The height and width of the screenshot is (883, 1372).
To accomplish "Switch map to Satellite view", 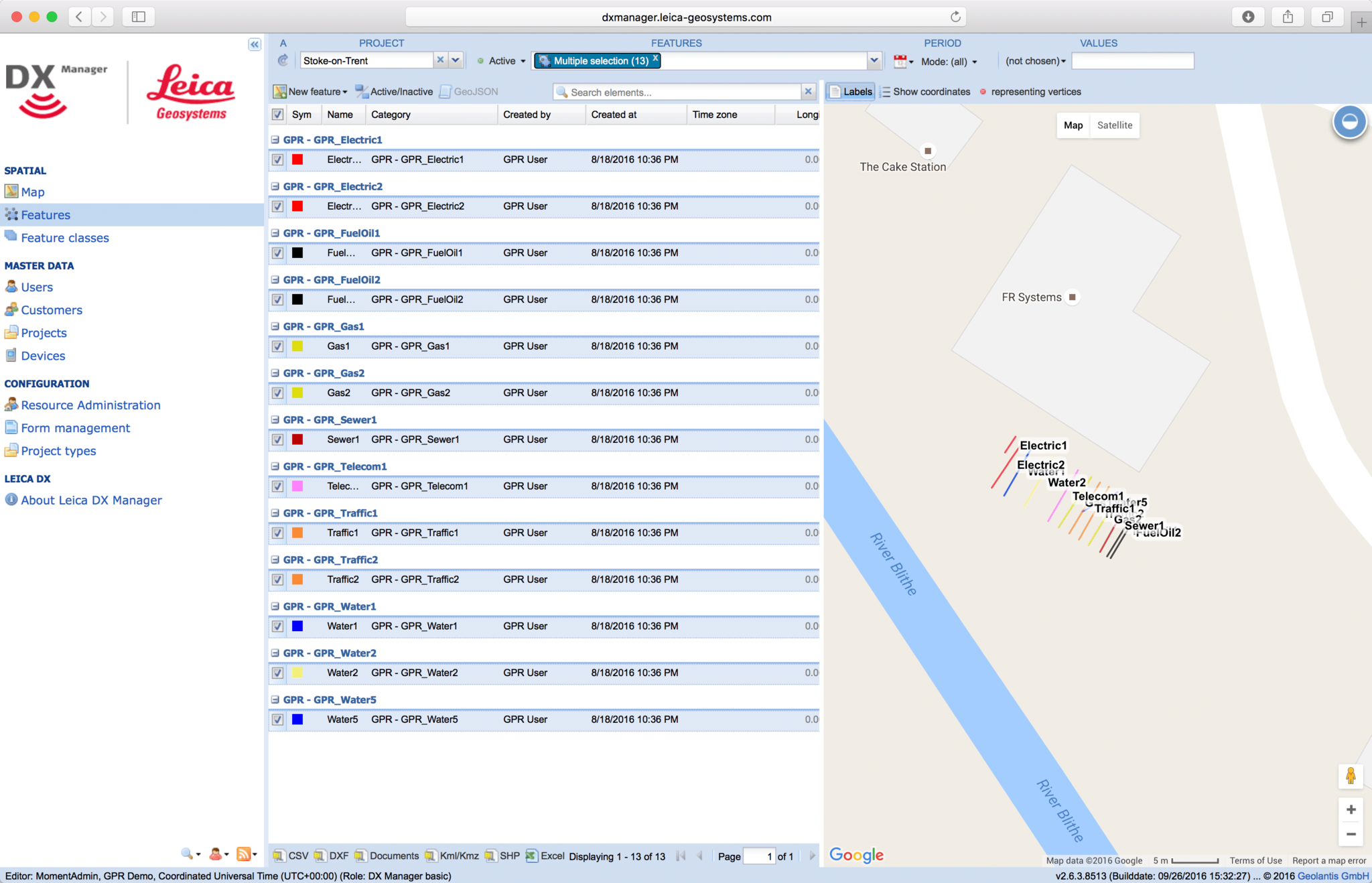I will (1114, 125).
